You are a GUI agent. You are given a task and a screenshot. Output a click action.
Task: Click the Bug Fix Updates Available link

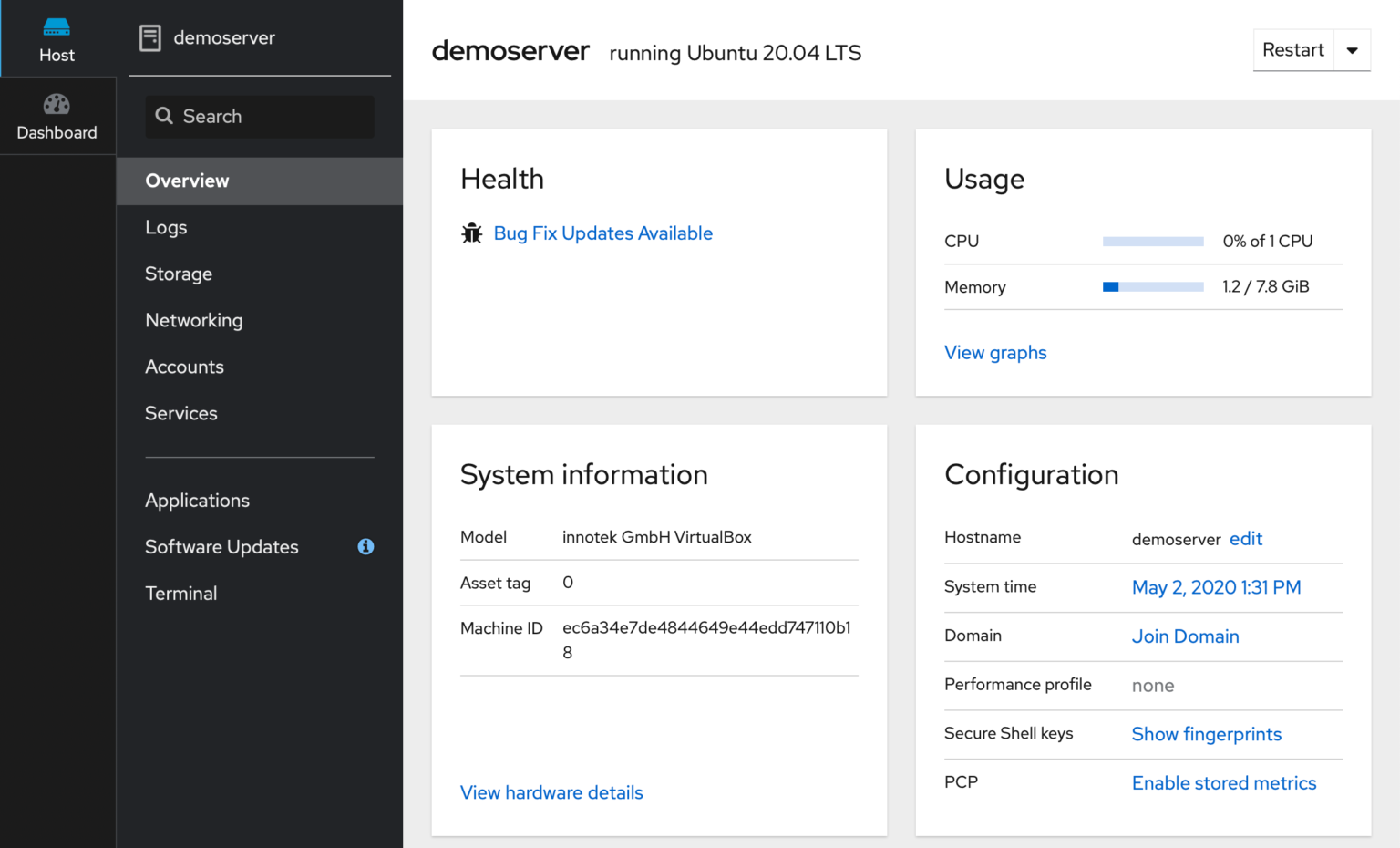click(602, 233)
